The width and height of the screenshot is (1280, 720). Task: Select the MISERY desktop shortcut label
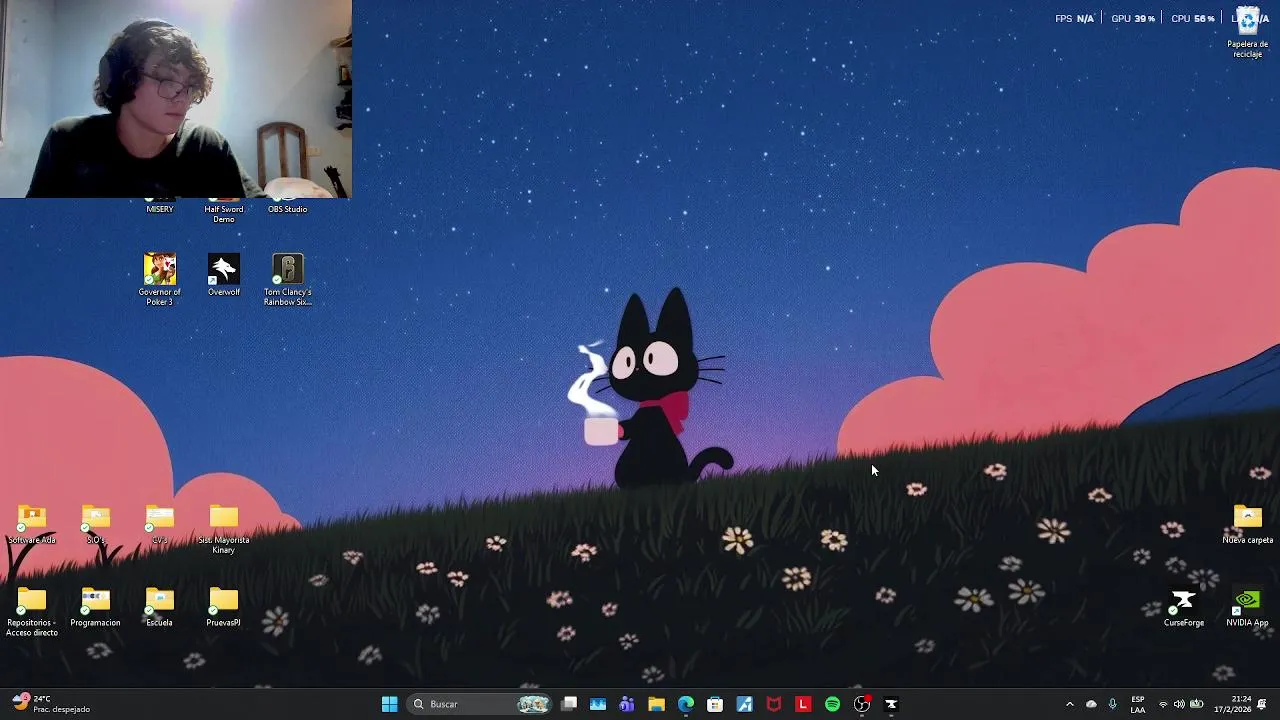tap(160, 209)
